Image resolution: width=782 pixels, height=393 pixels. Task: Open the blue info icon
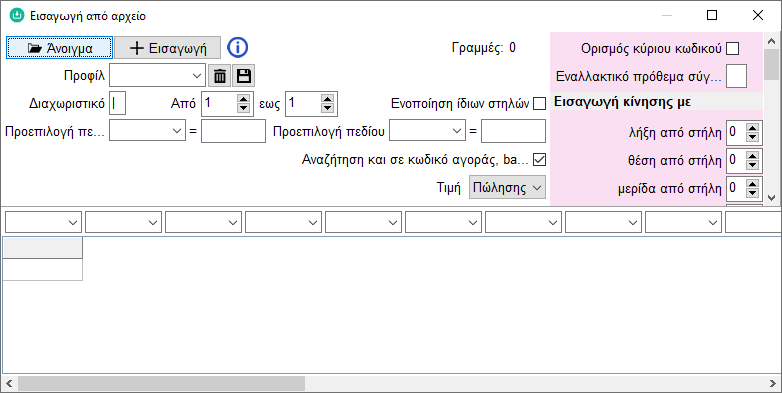(x=238, y=48)
